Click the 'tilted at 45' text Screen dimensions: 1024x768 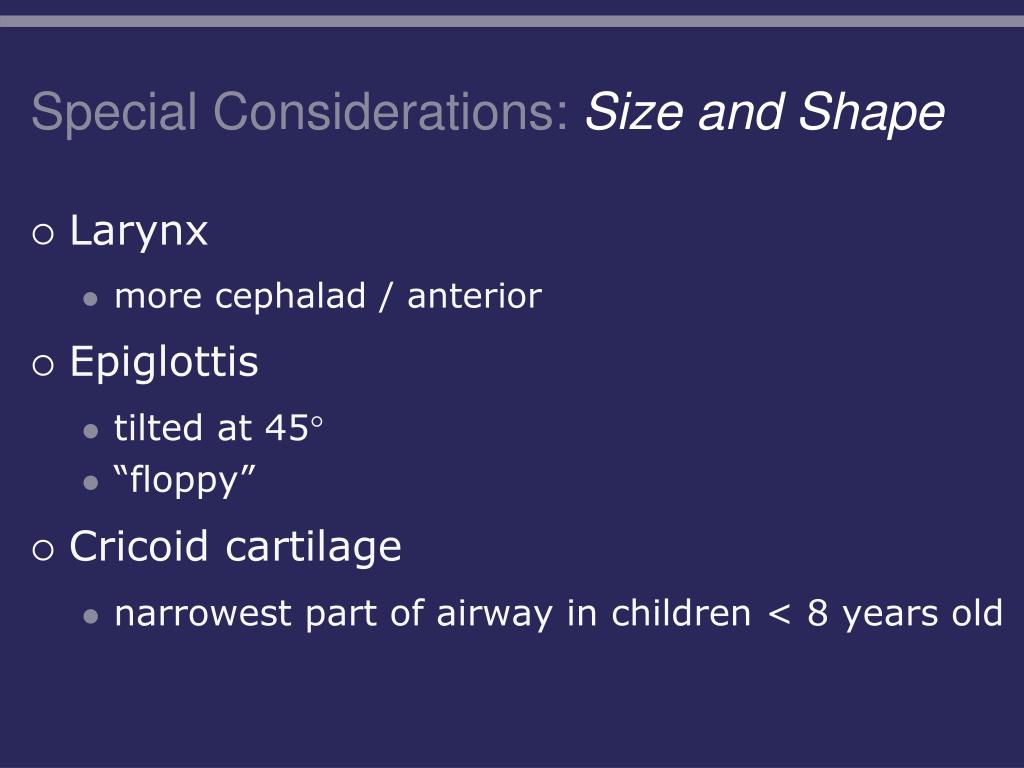click(x=212, y=428)
